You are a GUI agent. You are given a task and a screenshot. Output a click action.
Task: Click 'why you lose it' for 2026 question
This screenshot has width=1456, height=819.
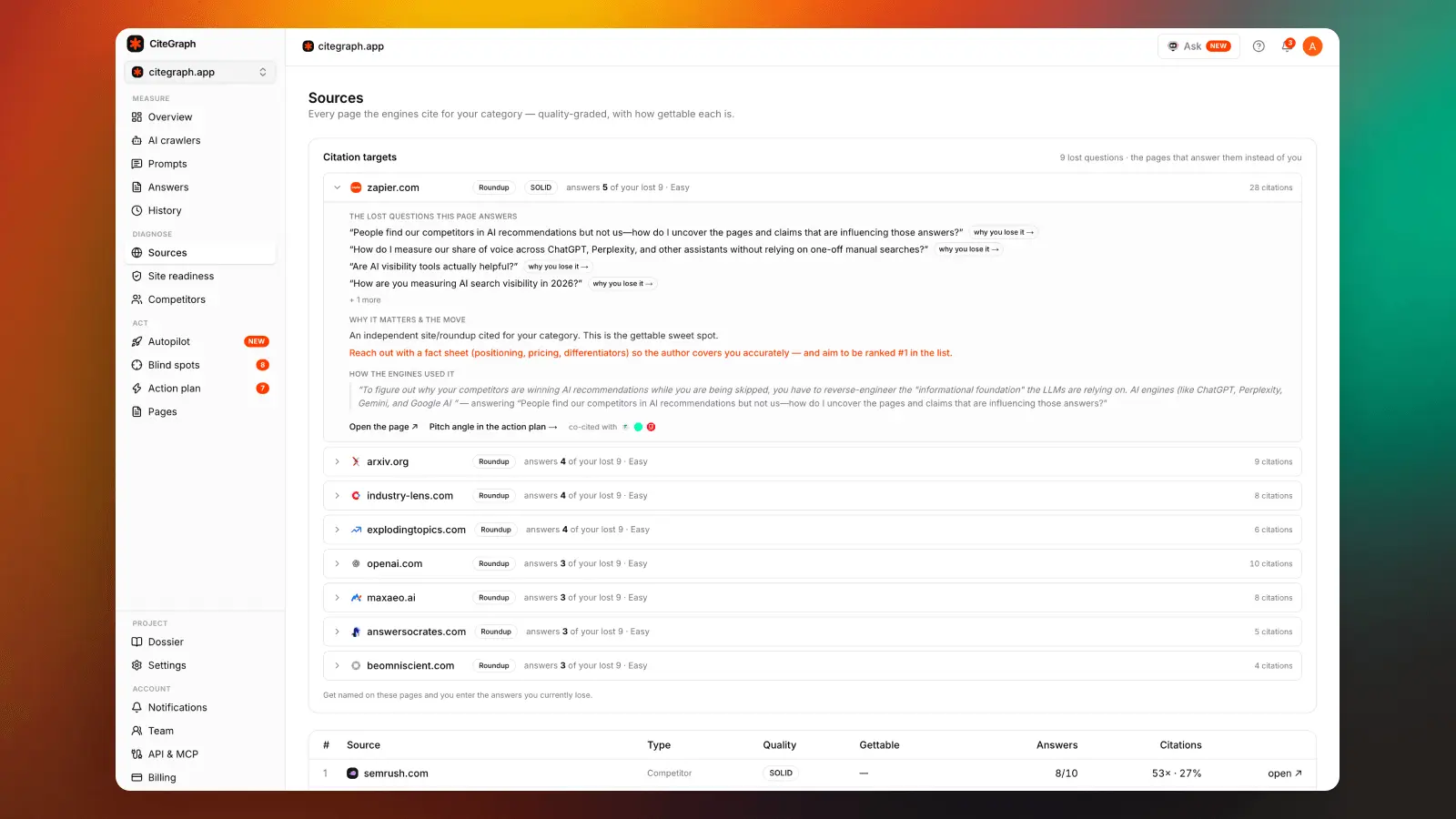622,284
